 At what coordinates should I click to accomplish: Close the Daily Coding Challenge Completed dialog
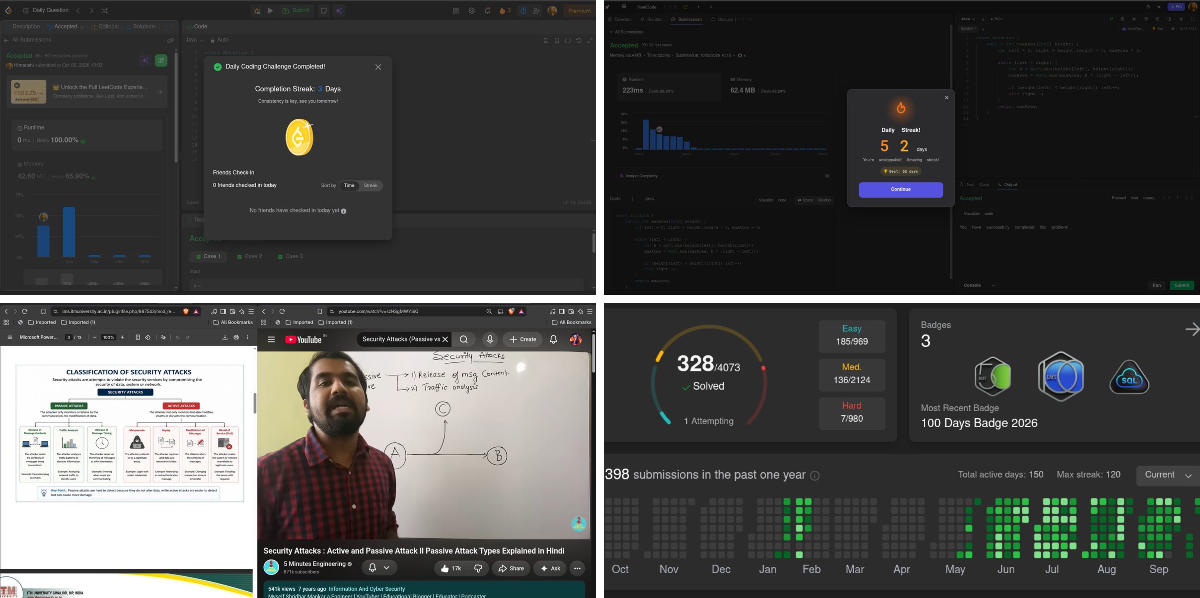pos(378,67)
